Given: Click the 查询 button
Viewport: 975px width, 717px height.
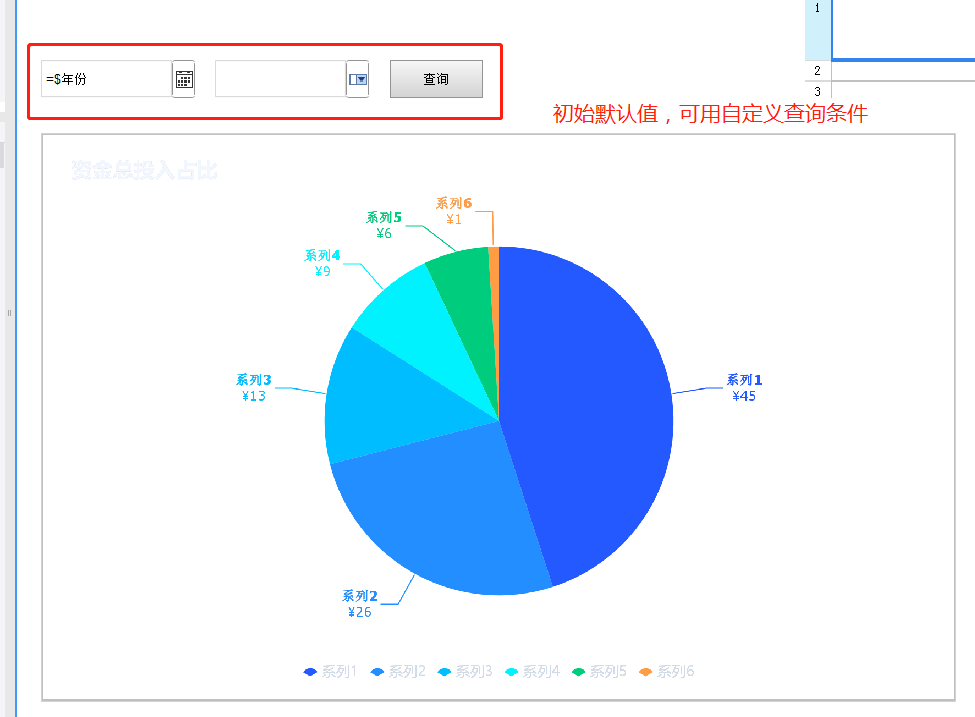Looking at the screenshot, I should point(436,79).
